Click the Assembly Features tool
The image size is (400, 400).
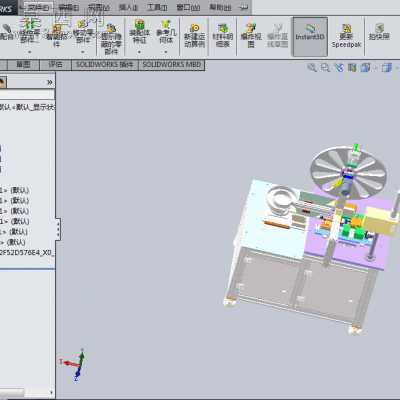click(139, 31)
